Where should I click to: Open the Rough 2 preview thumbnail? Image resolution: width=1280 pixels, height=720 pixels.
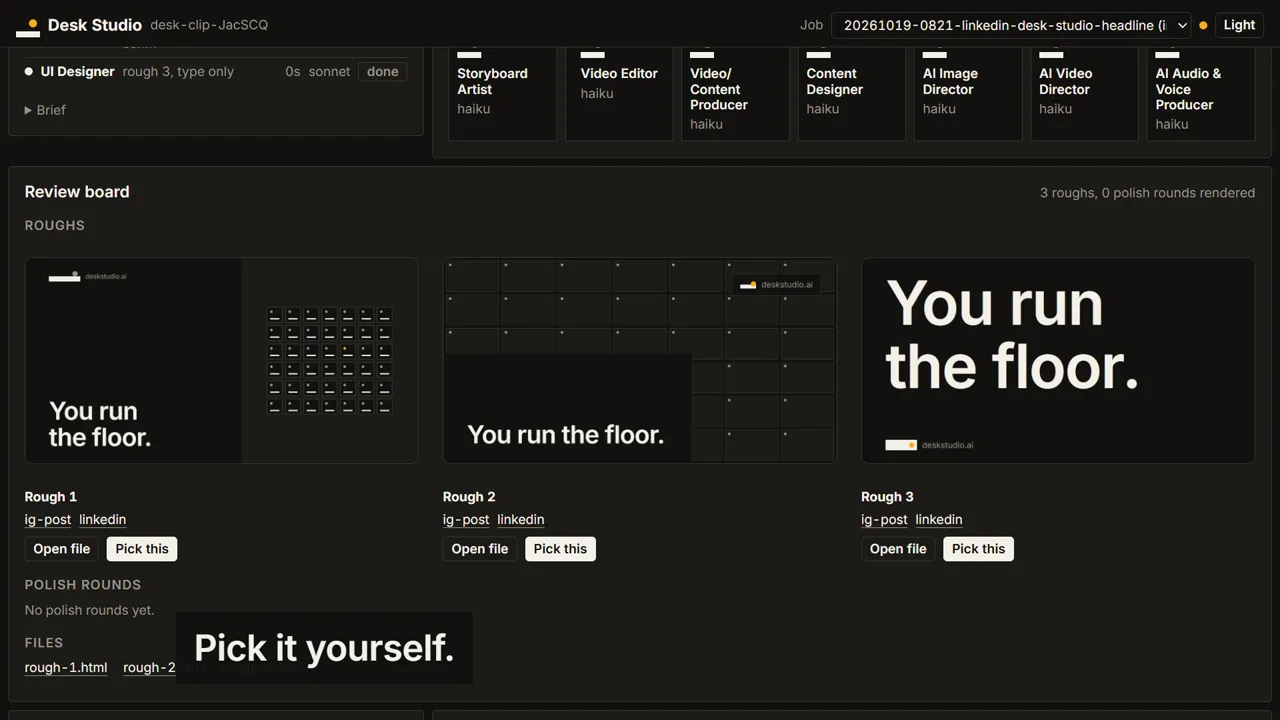[x=640, y=361]
